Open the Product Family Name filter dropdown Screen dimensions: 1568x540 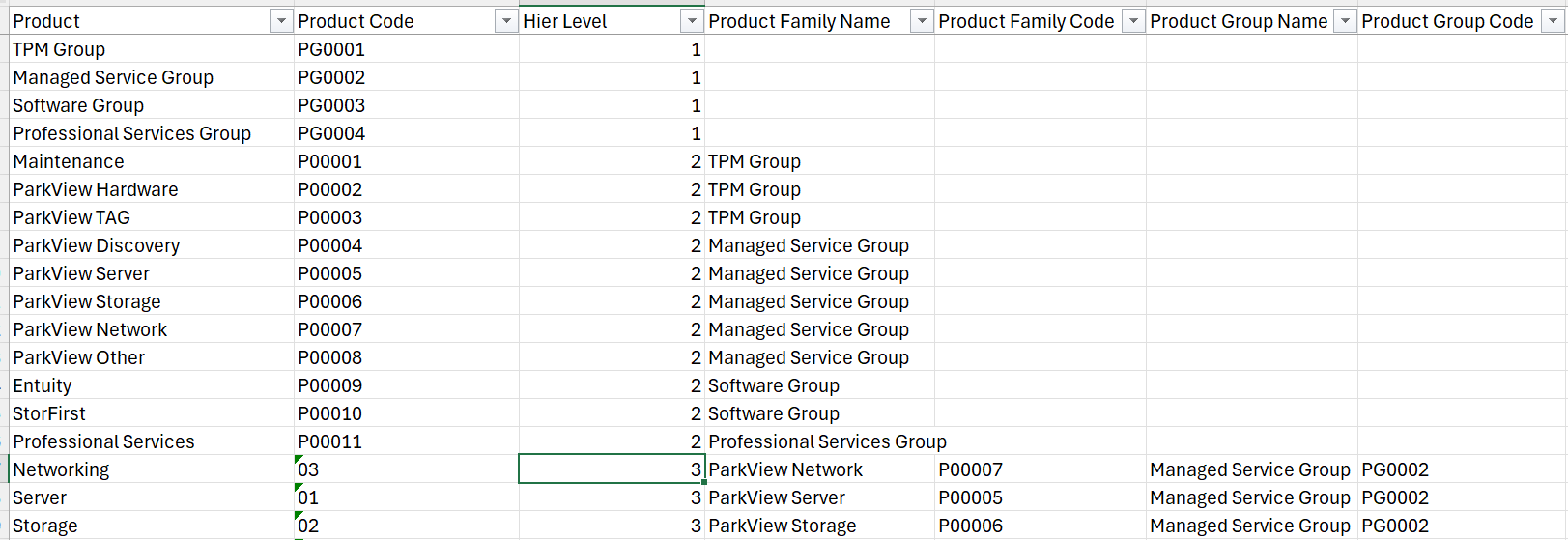[x=922, y=21]
